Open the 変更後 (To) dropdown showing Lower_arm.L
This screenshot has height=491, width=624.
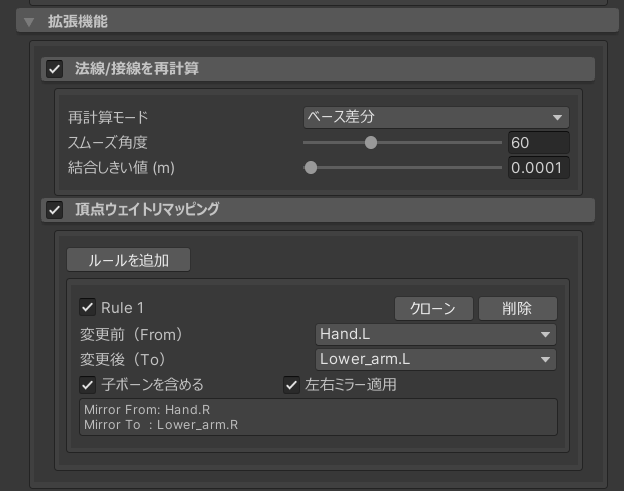point(435,359)
